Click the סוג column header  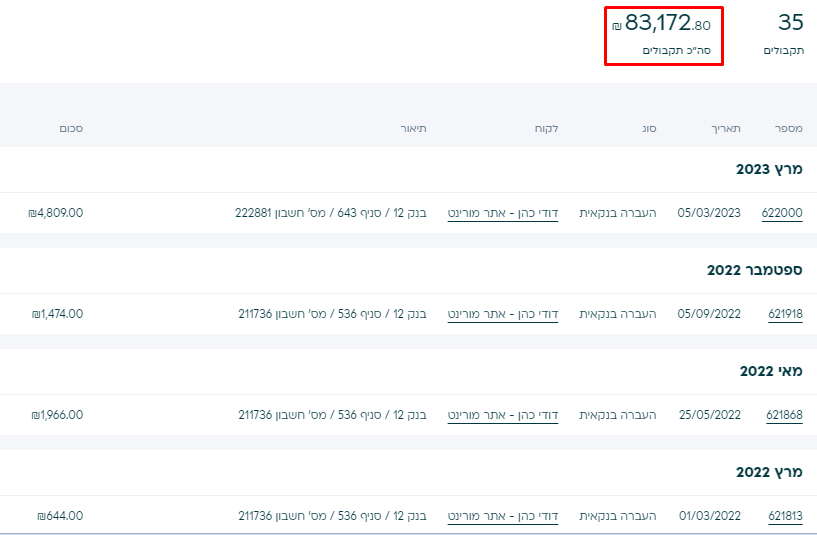pyautogui.click(x=649, y=128)
